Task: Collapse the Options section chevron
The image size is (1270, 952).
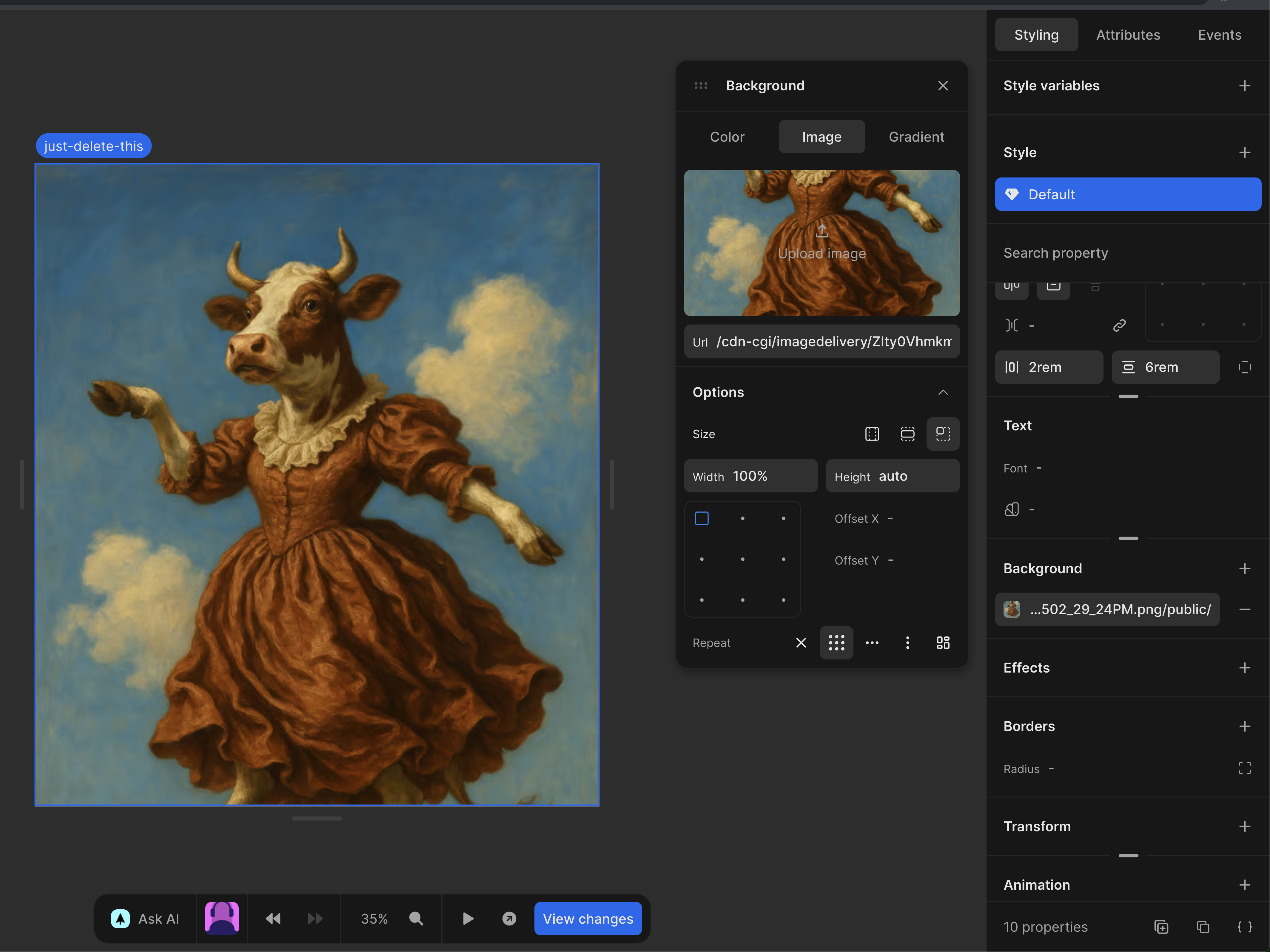Action: (943, 392)
